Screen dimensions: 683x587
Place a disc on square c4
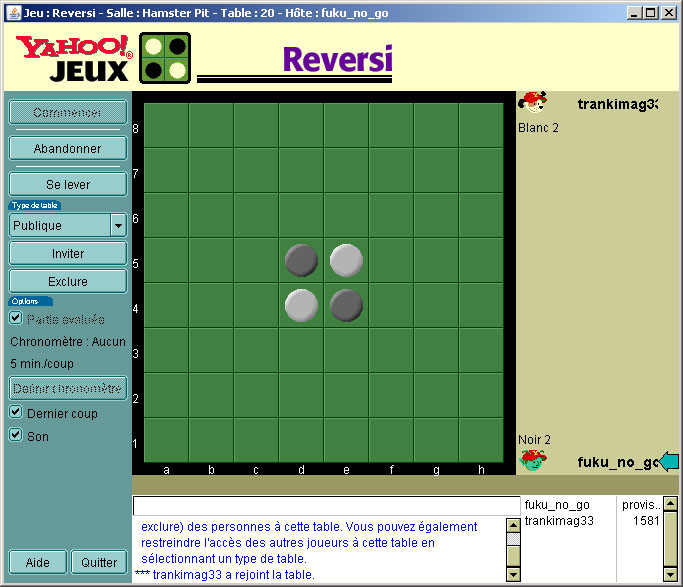tap(256, 306)
